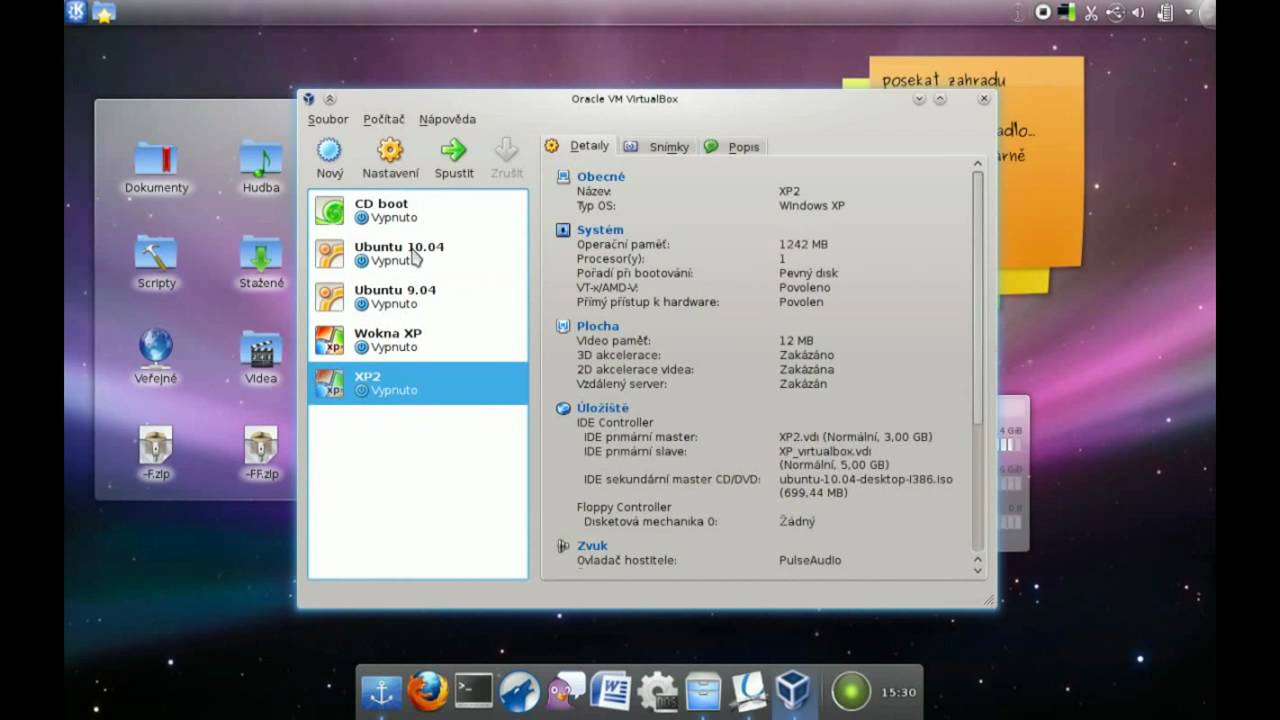Expand hidden tray icons arrow

click(x=1189, y=12)
